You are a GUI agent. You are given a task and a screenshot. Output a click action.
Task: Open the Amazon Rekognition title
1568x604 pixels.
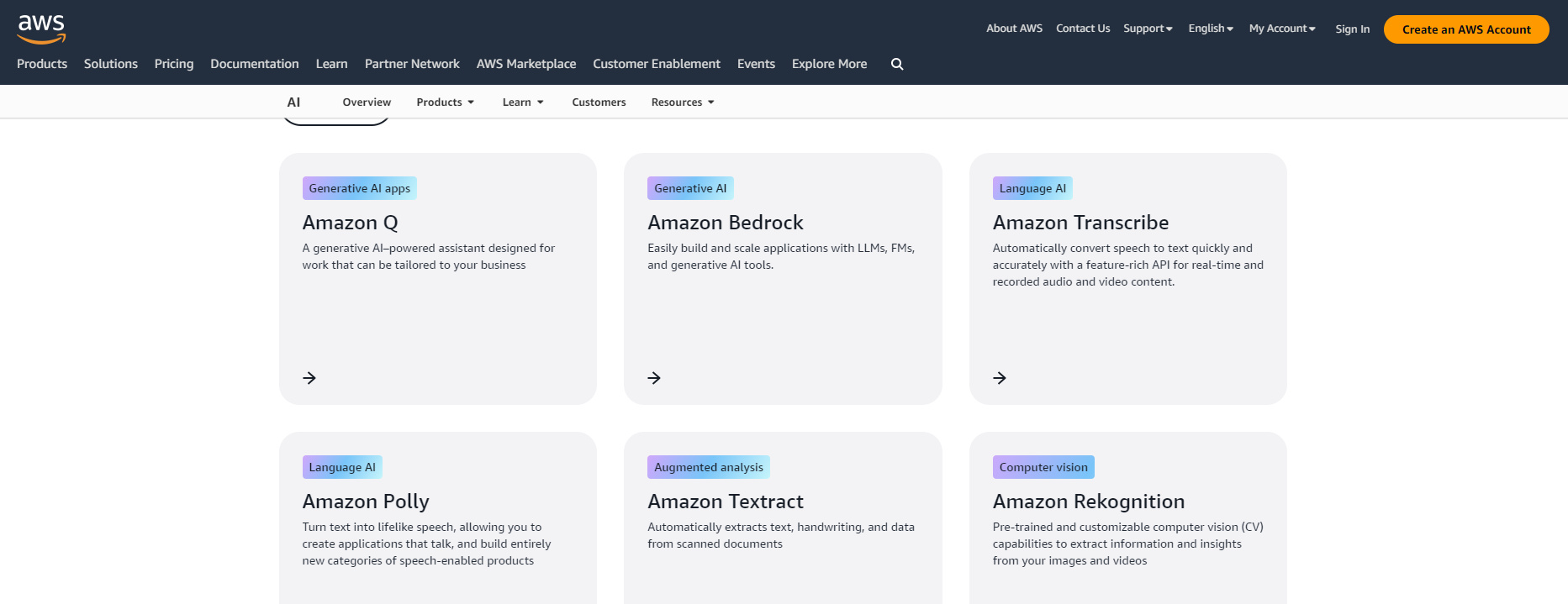tap(1089, 502)
